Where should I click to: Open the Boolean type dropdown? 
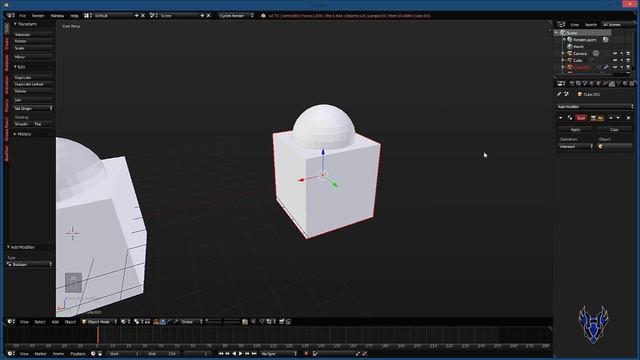tap(29, 264)
